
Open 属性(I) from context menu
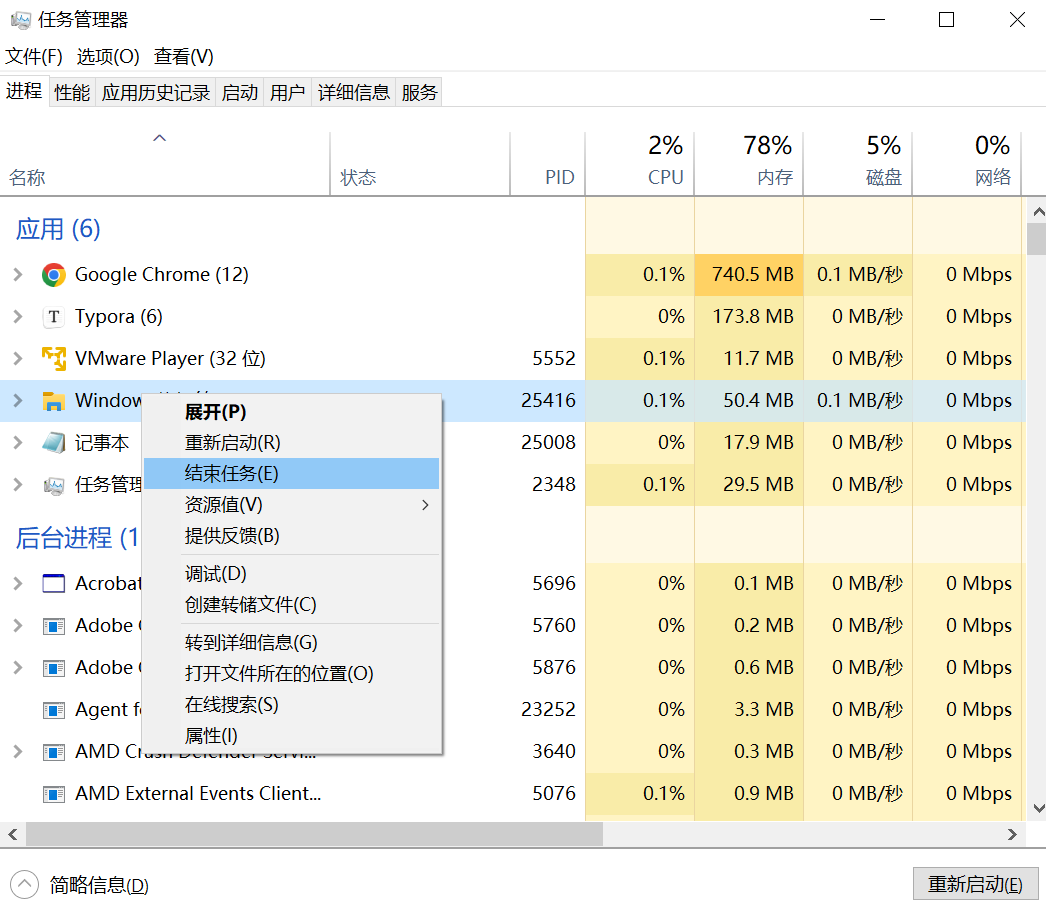coord(292,736)
